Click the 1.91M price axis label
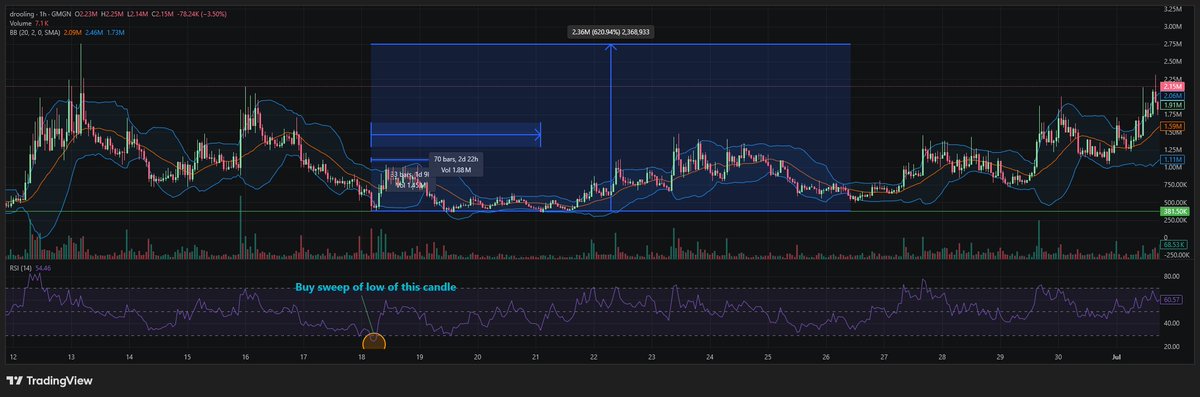Image resolution: width=1200 pixels, height=397 pixels. pos(1172,105)
